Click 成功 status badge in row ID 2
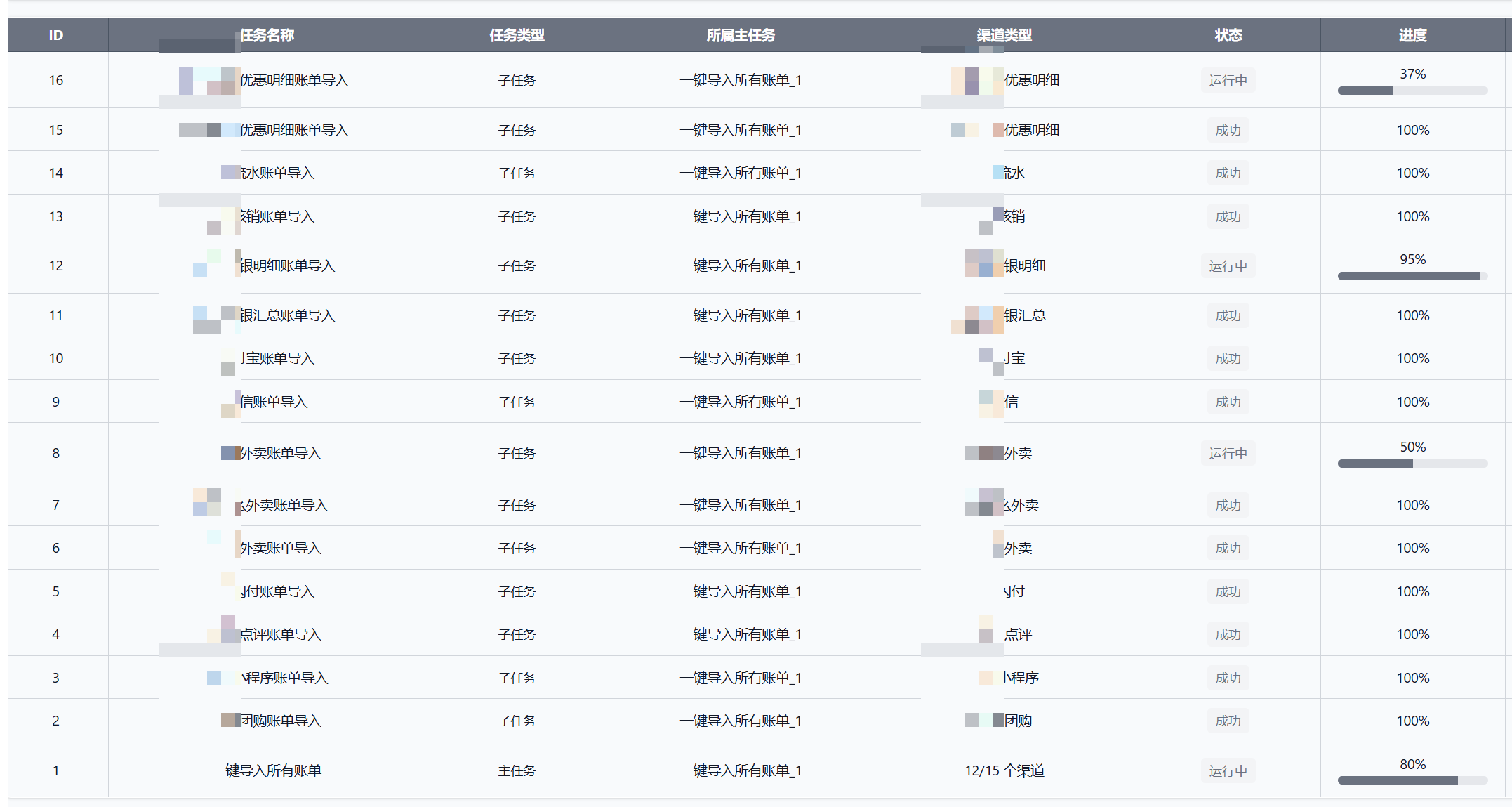 point(1228,721)
